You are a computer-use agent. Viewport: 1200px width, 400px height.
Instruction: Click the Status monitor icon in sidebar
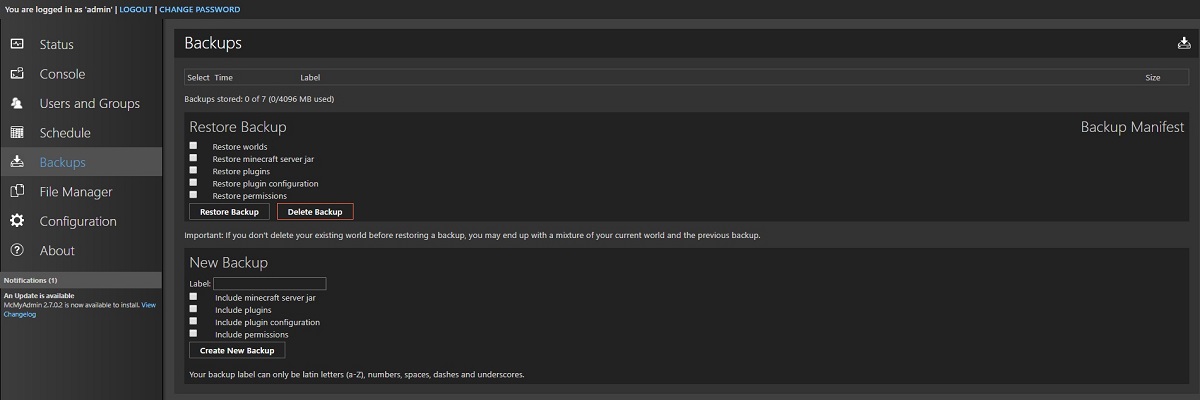tap(17, 44)
